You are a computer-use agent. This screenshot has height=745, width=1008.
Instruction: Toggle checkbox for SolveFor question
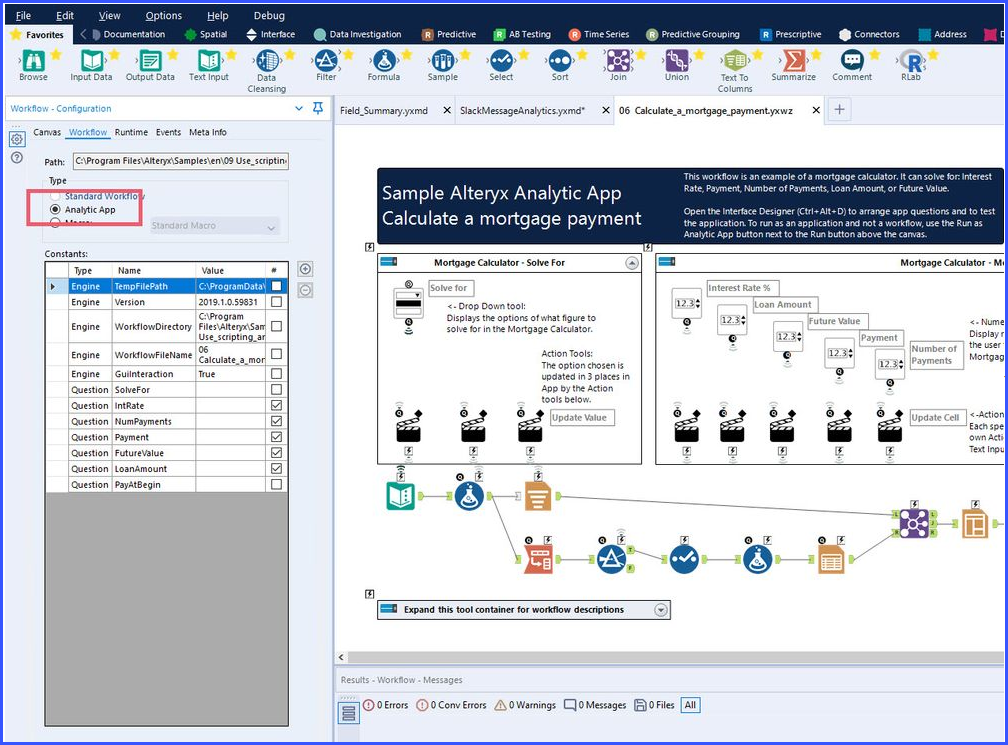pyautogui.click(x=276, y=390)
